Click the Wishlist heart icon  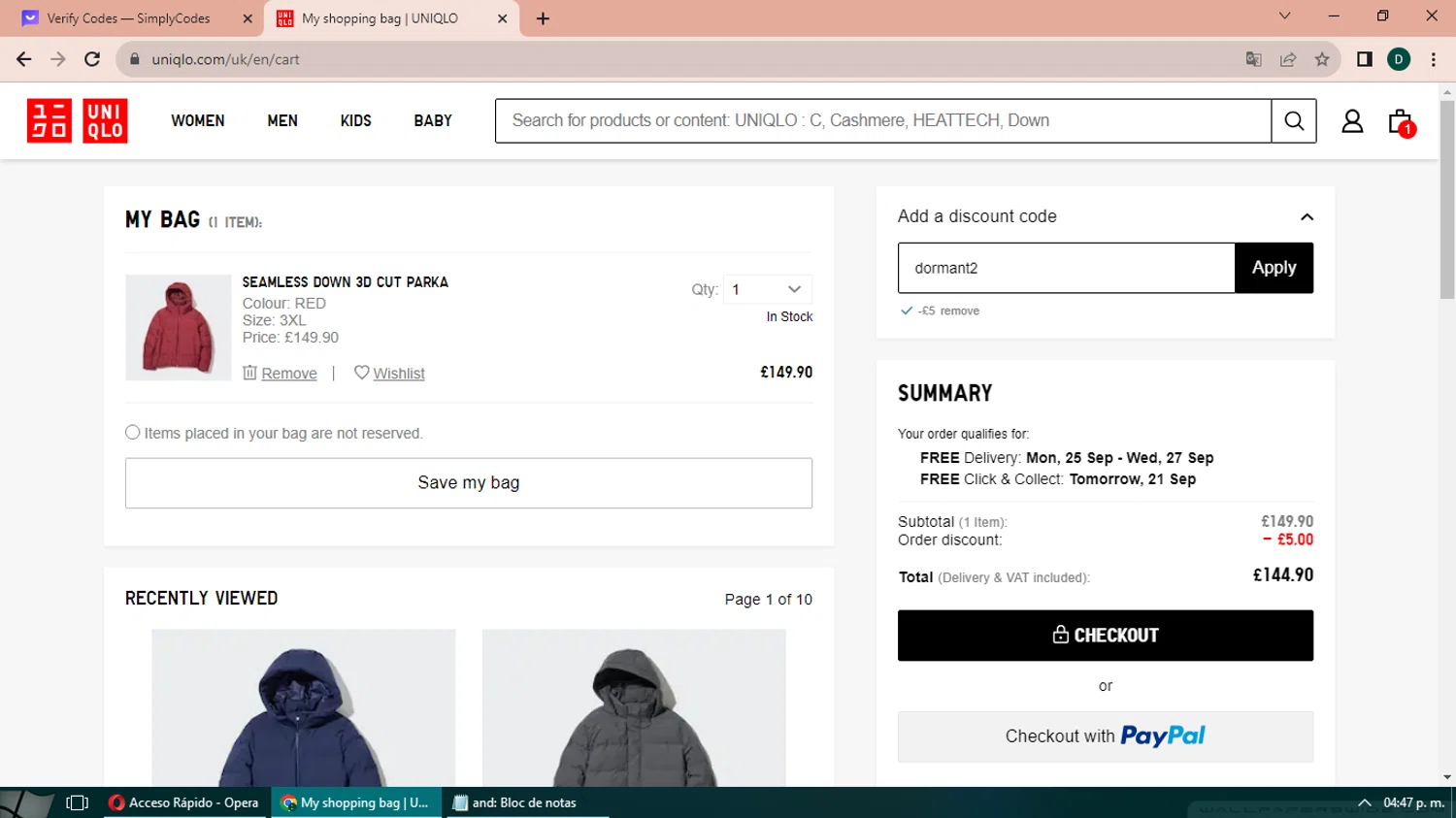(362, 373)
